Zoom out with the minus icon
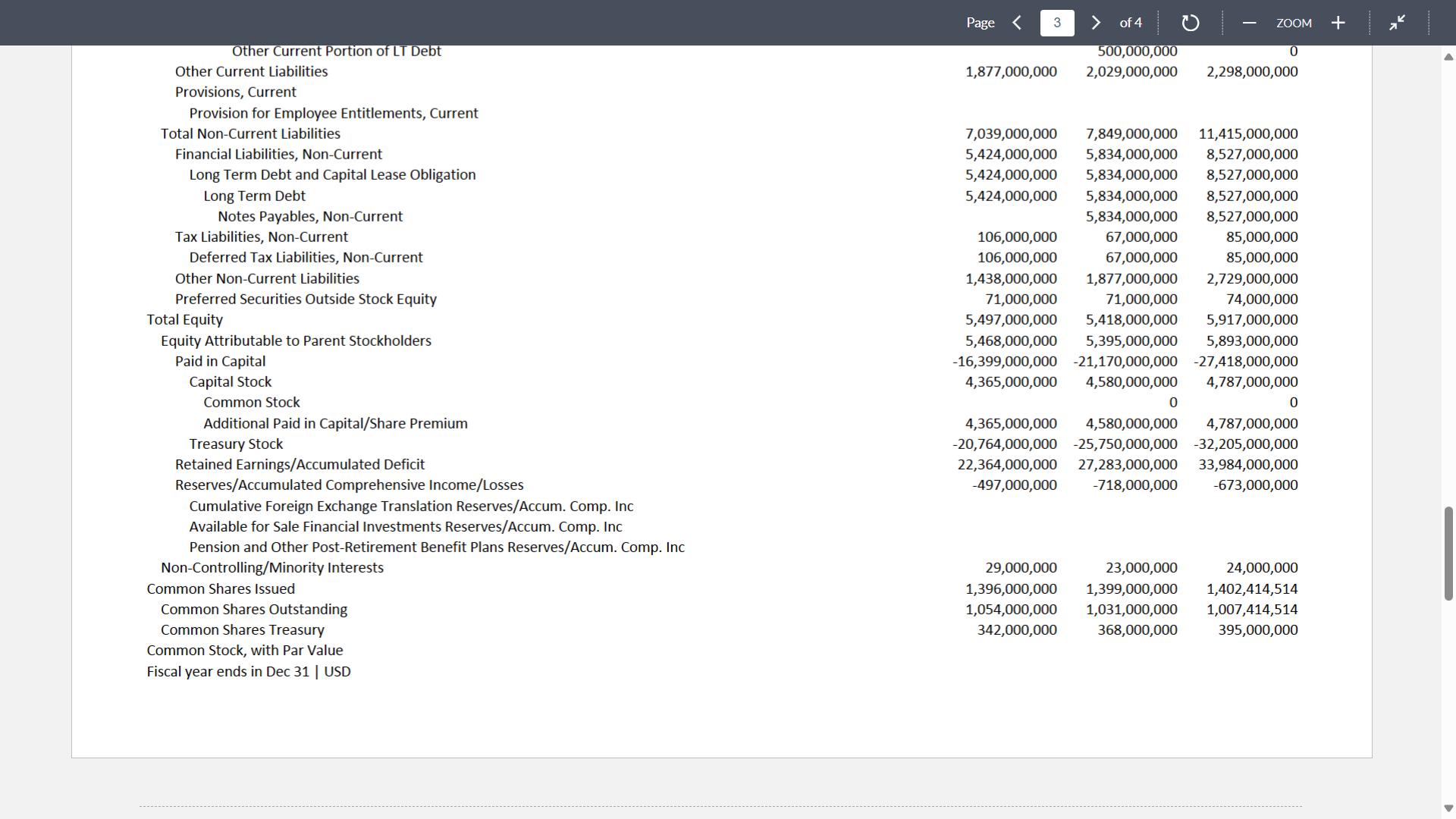Image resolution: width=1456 pixels, height=819 pixels. (1249, 23)
